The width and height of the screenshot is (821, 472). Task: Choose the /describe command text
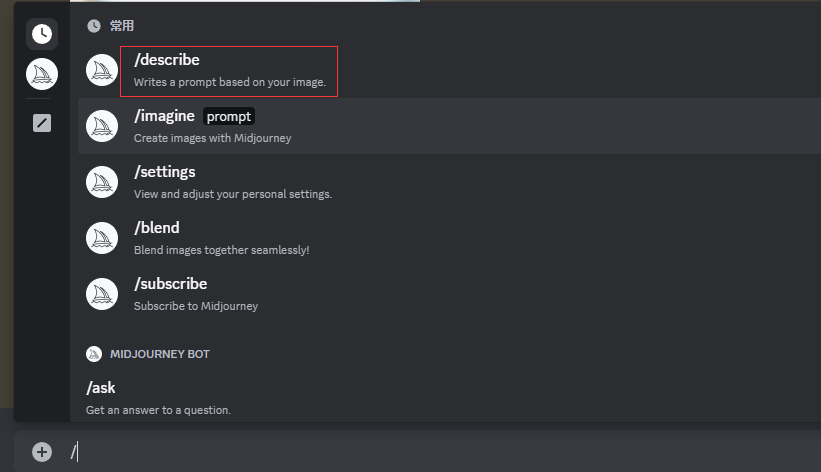pyautogui.click(x=167, y=60)
